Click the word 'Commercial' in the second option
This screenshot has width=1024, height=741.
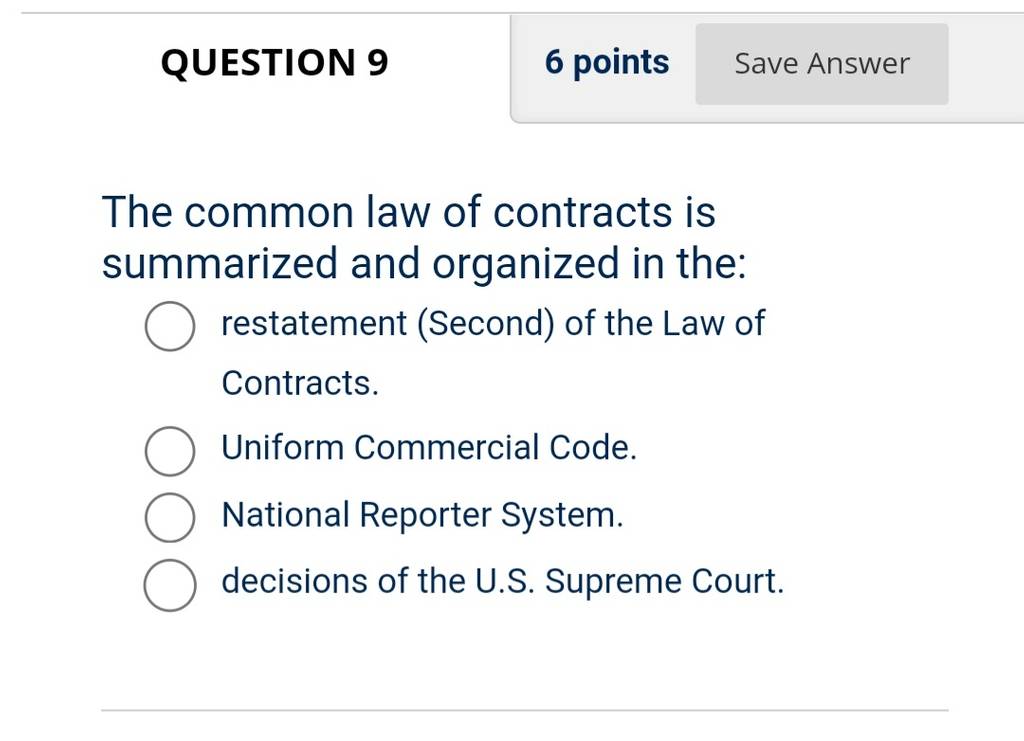tap(447, 448)
